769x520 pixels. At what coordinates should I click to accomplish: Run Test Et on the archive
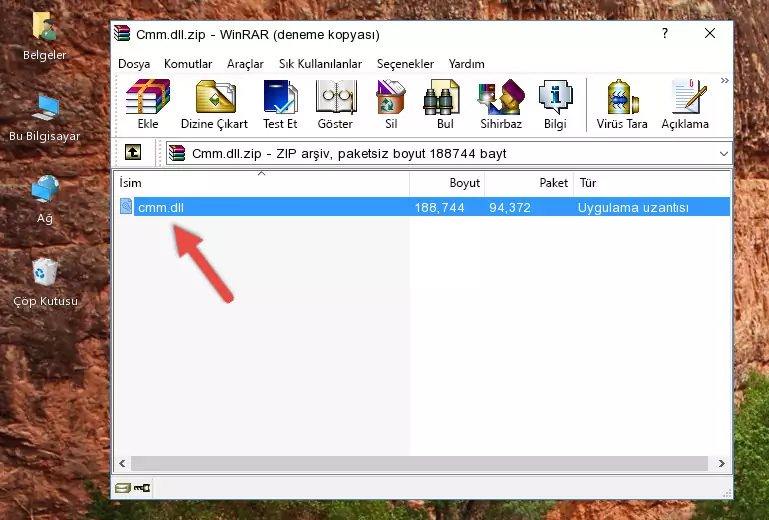point(280,104)
